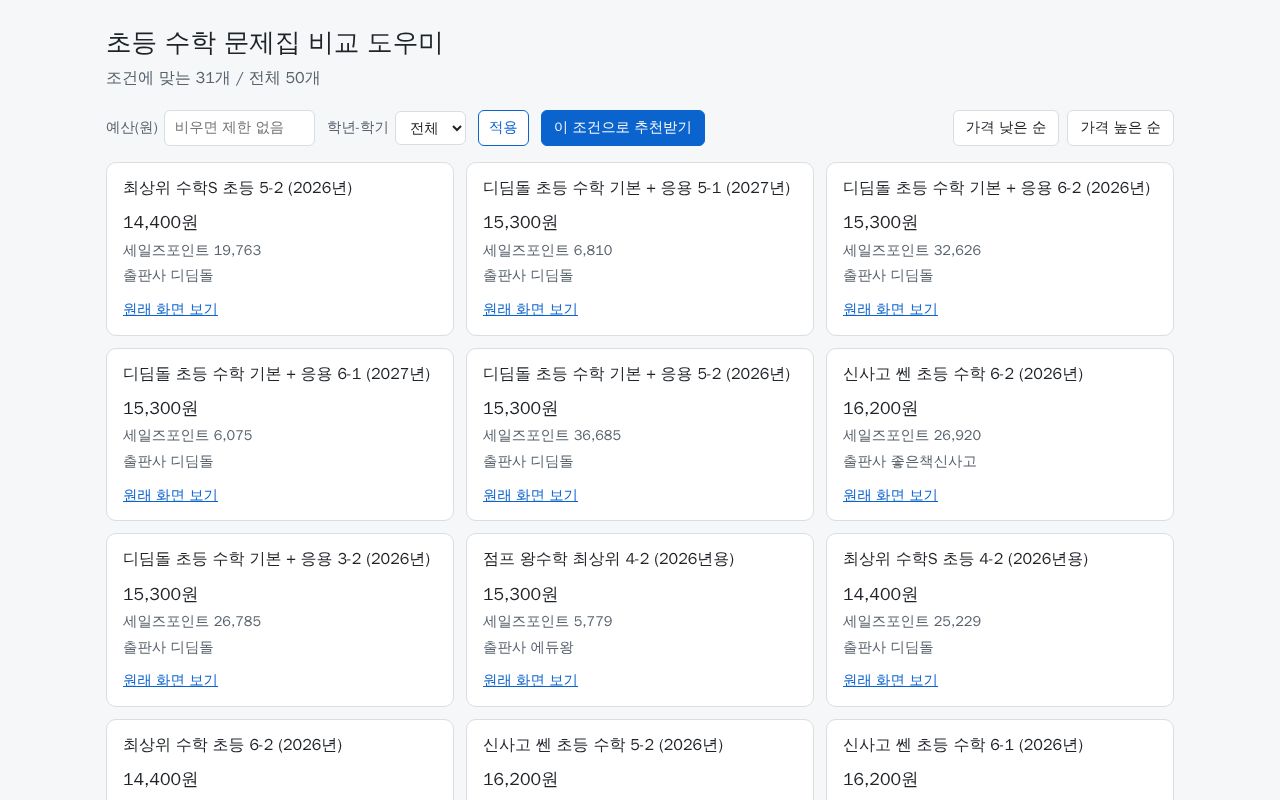Click 세일즈포인트 19,763 text
This screenshot has width=1280, height=800.
(192, 250)
